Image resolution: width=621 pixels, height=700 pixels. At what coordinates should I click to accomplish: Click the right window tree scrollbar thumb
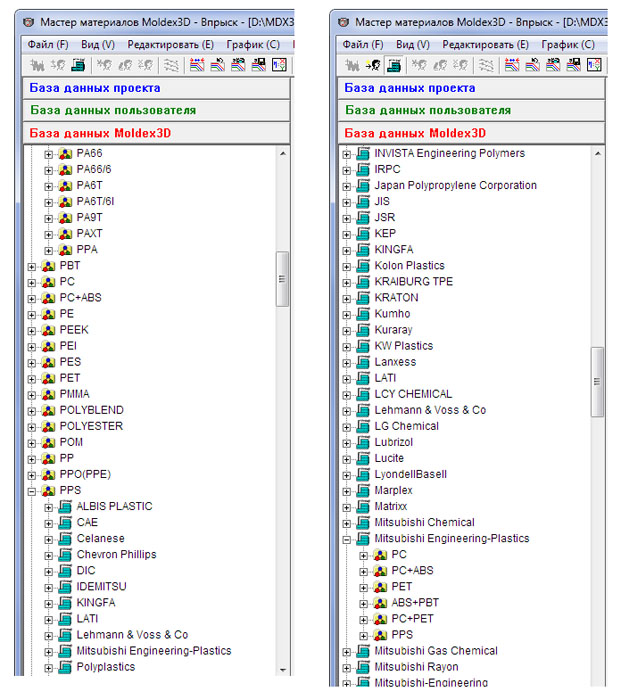[x=597, y=382]
